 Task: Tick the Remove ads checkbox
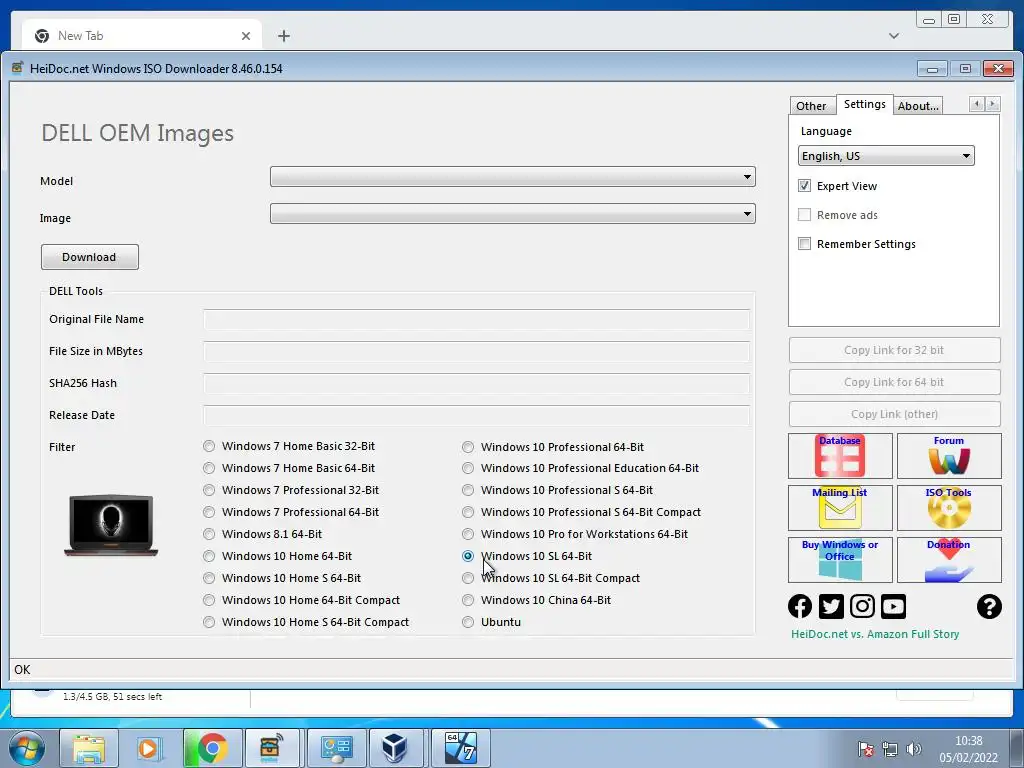click(805, 215)
